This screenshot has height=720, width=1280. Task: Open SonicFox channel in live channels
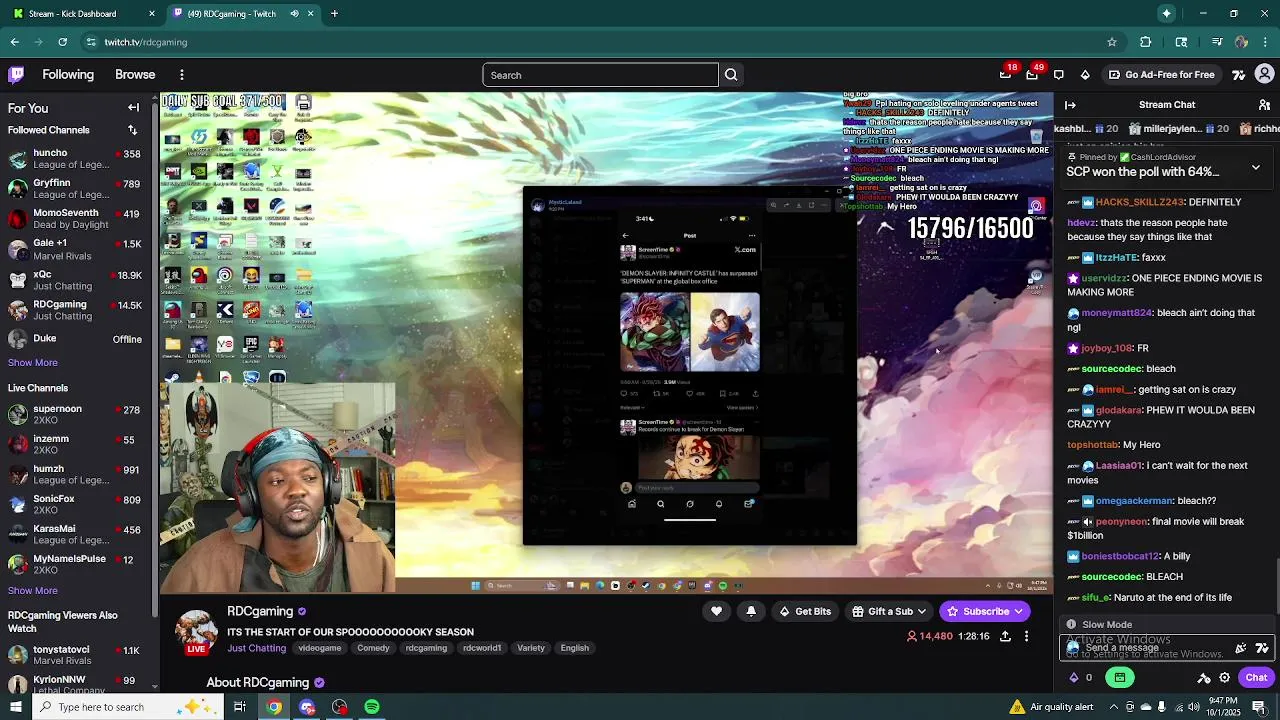click(x=74, y=504)
